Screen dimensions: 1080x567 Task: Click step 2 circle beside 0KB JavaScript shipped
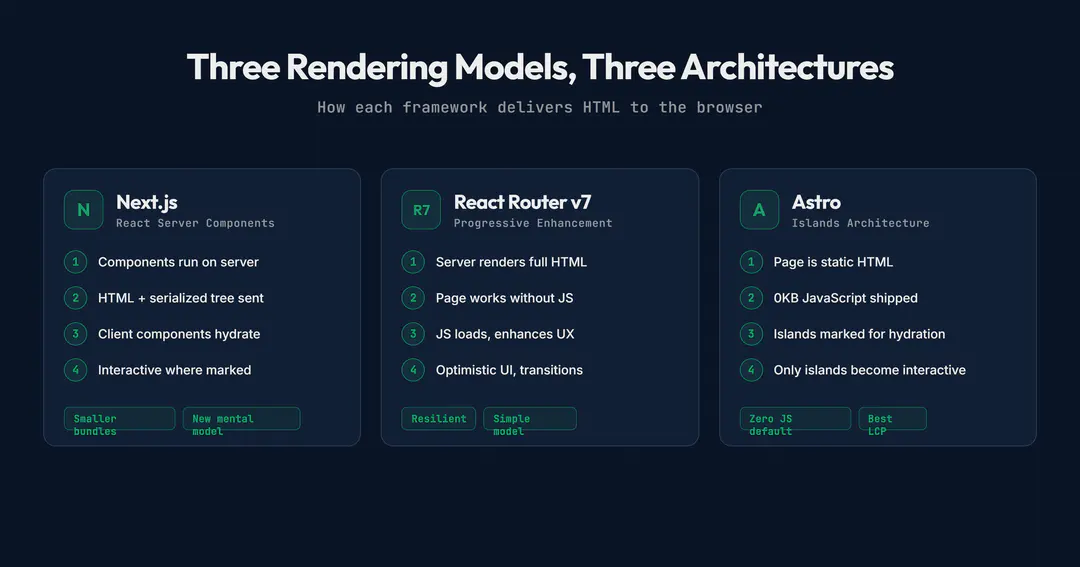(x=751, y=298)
